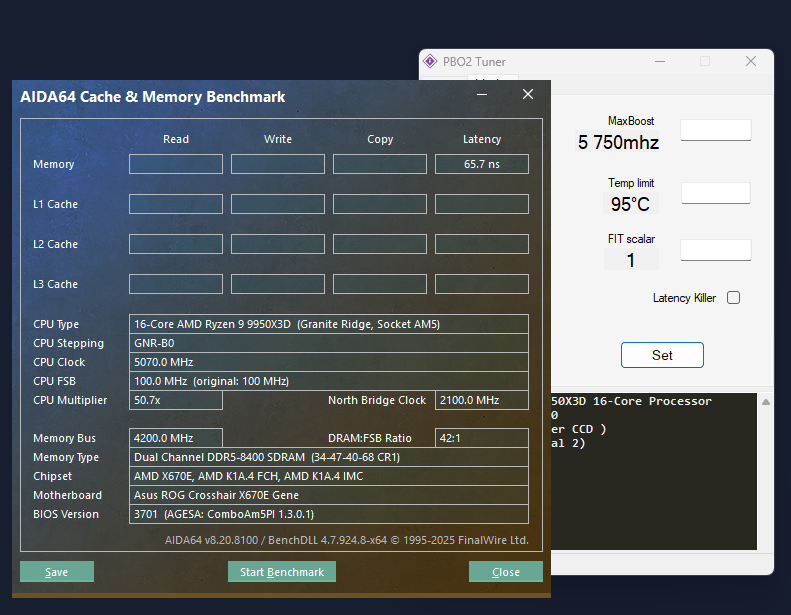Click the Memory Bus value 4200.0 MHz
The width and height of the screenshot is (791, 615).
coord(176,438)
